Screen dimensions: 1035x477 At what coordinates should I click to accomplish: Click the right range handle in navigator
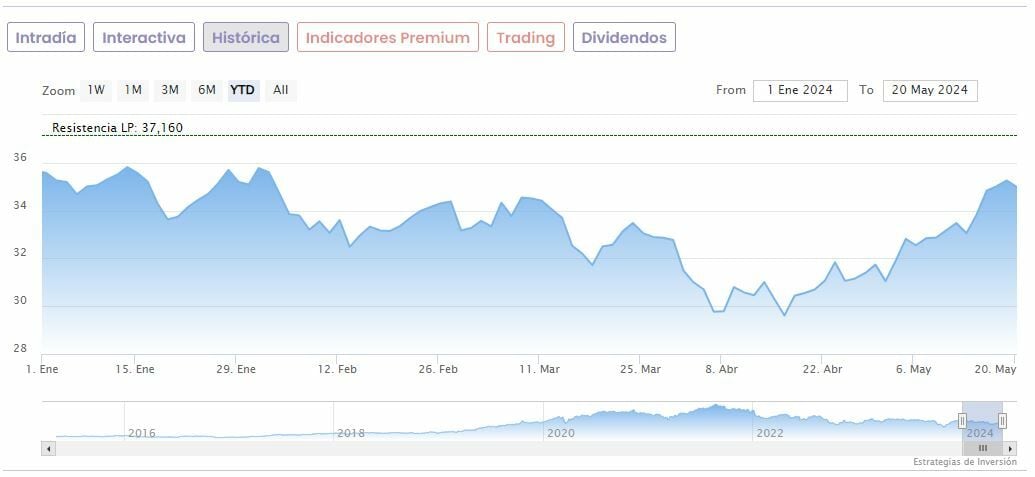[x=1002, y=421]
